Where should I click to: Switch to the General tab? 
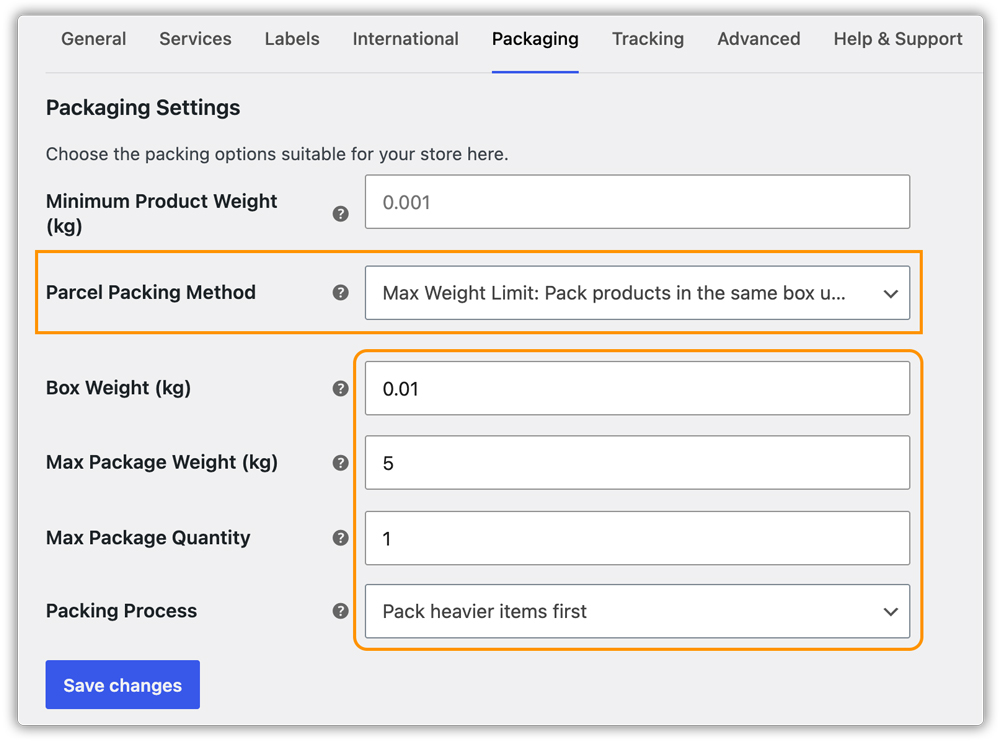[94, 39]
